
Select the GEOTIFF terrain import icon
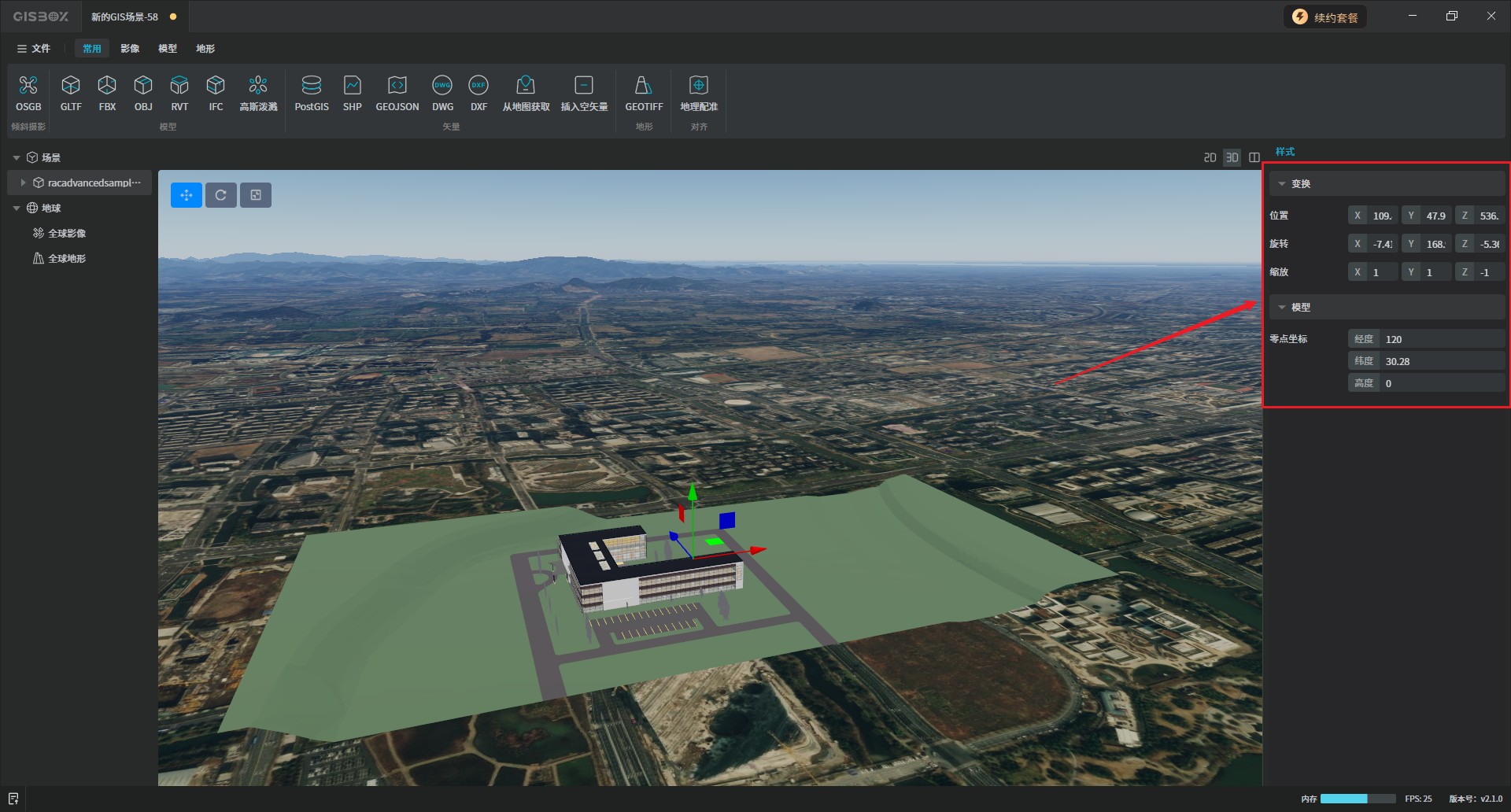click(643, 85)
